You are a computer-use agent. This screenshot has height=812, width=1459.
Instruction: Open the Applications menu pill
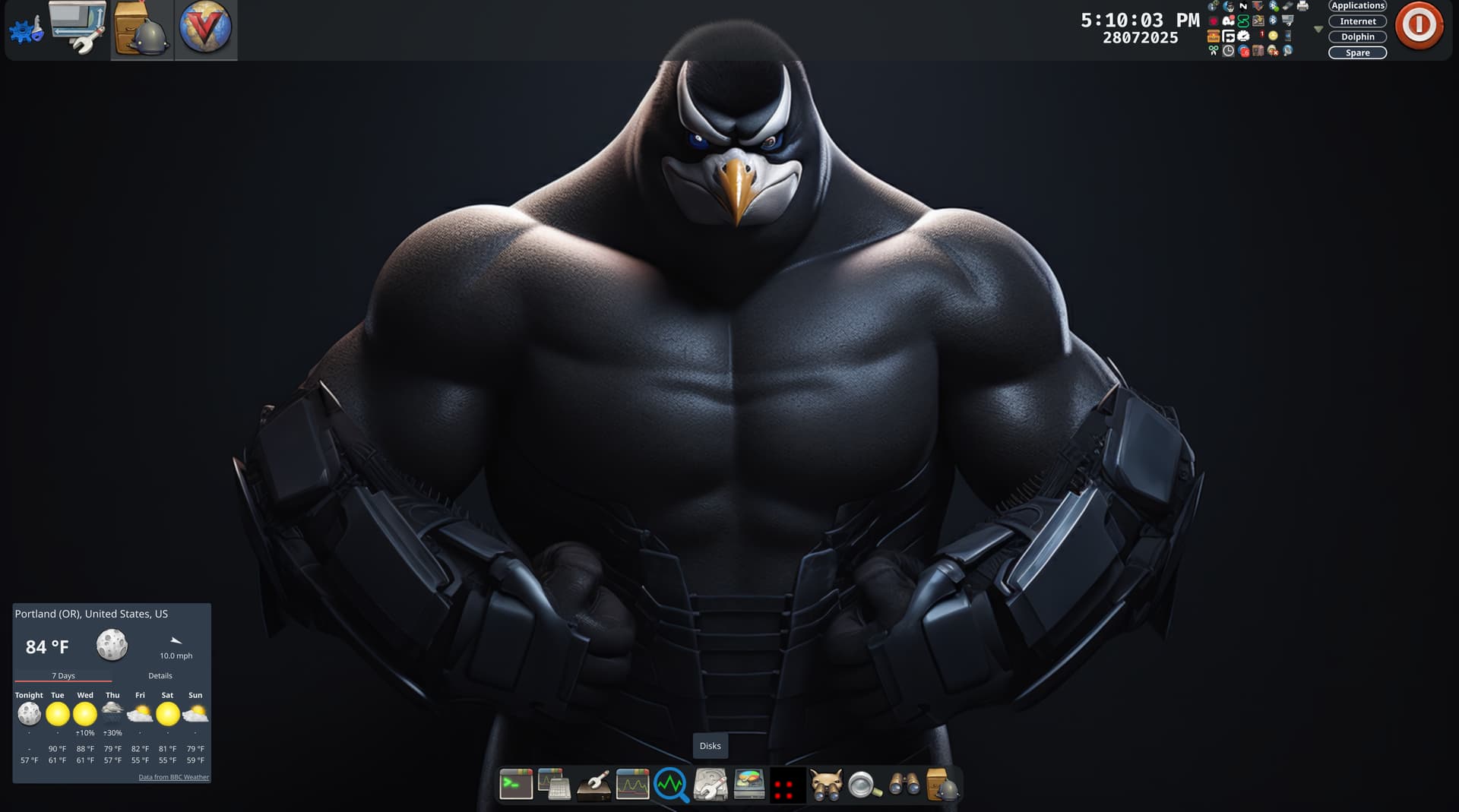point(1357,6)
